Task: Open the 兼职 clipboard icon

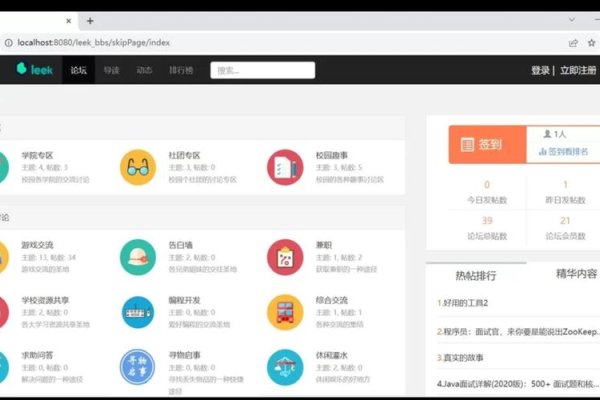Action: (x=285, y=257)
